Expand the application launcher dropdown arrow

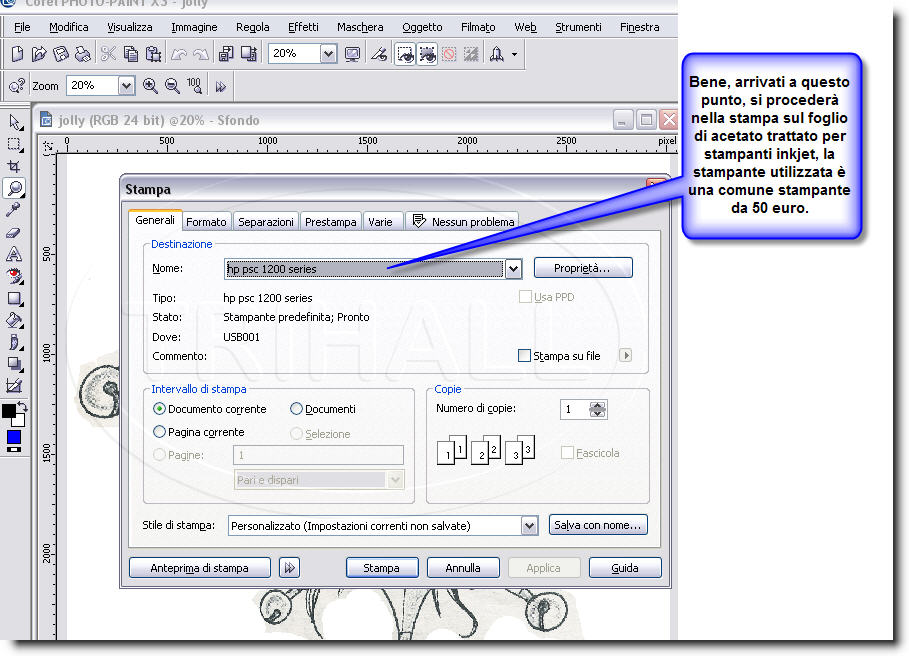(514, 55)
